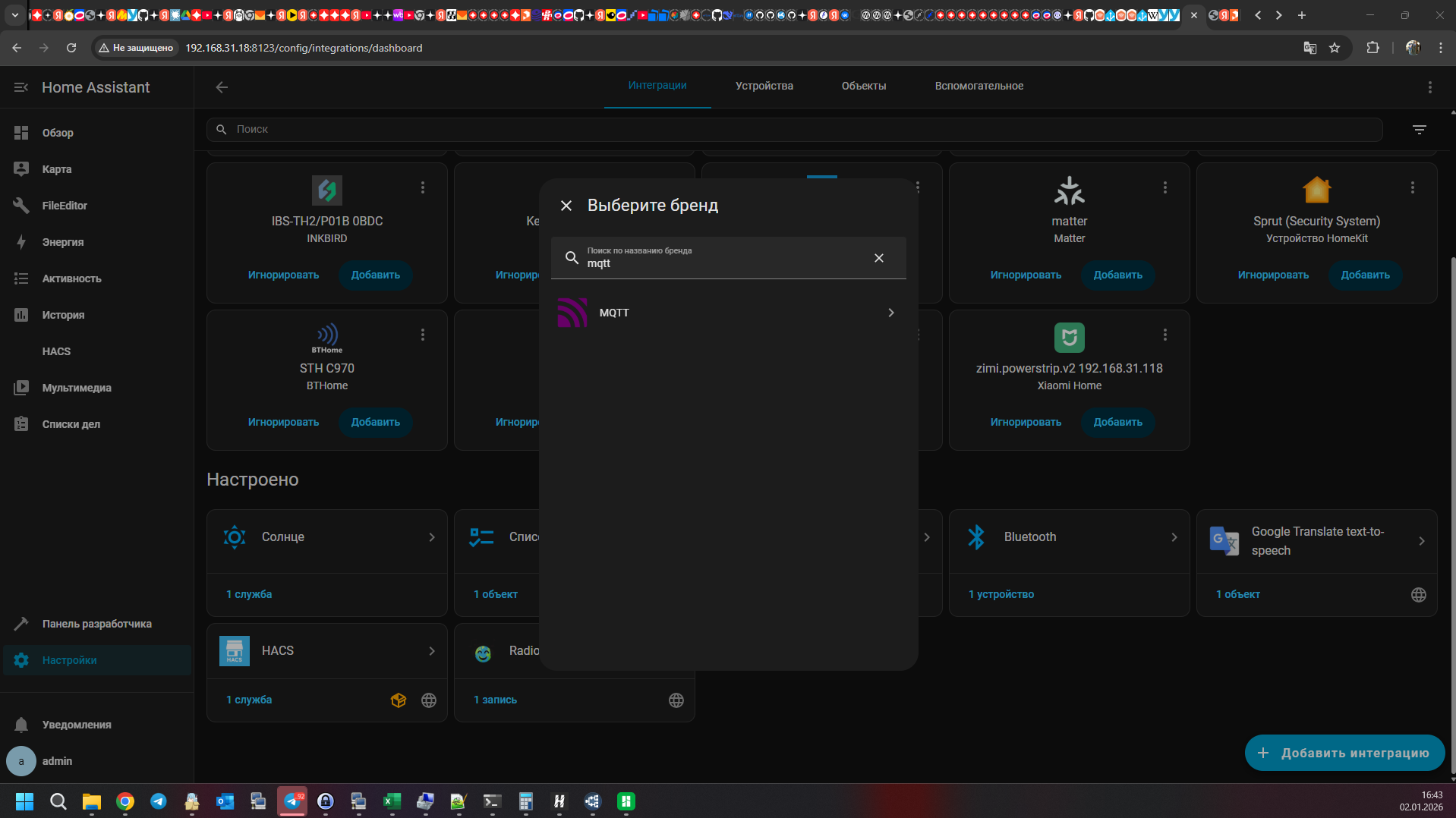Open Панель разработчика in sidebar

click(96, 624)
